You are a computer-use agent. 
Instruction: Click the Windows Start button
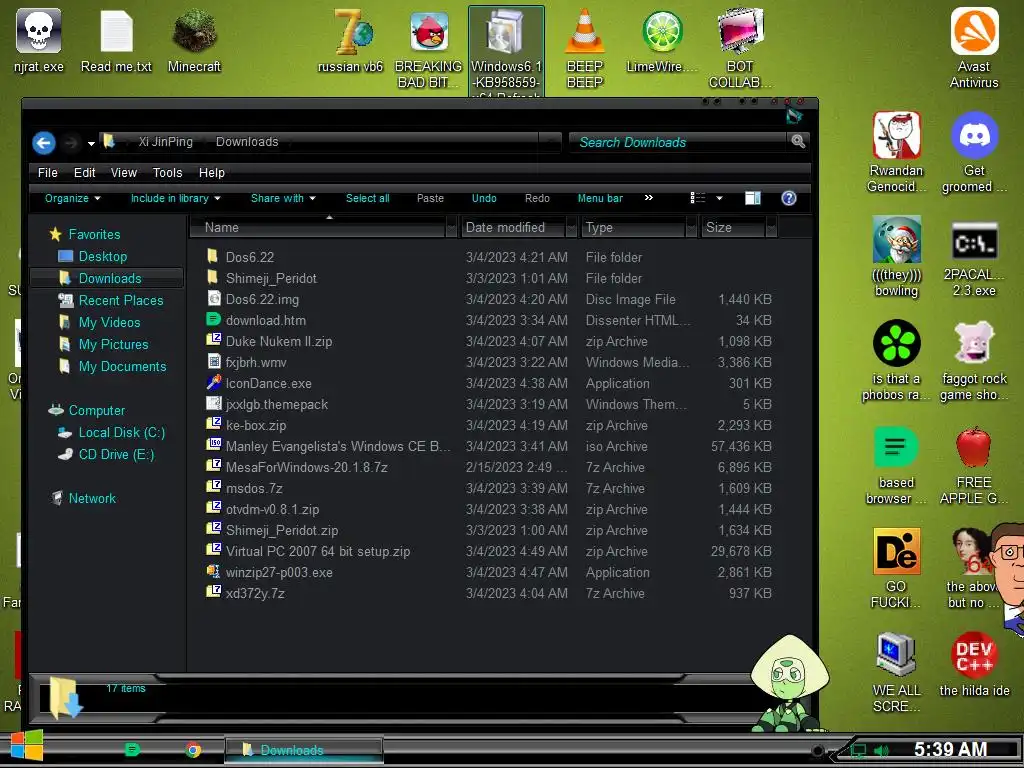pos(27,747)
